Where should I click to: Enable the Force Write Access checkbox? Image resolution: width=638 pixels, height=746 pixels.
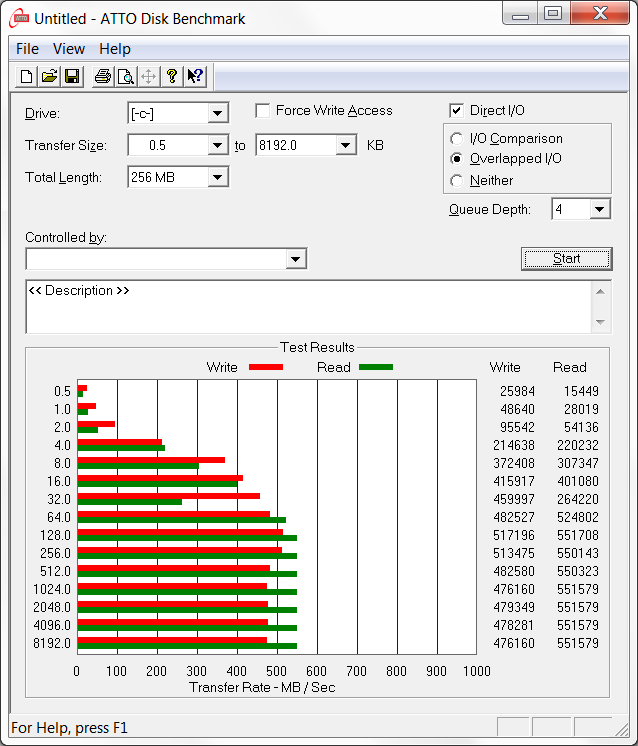click(263, 111)
